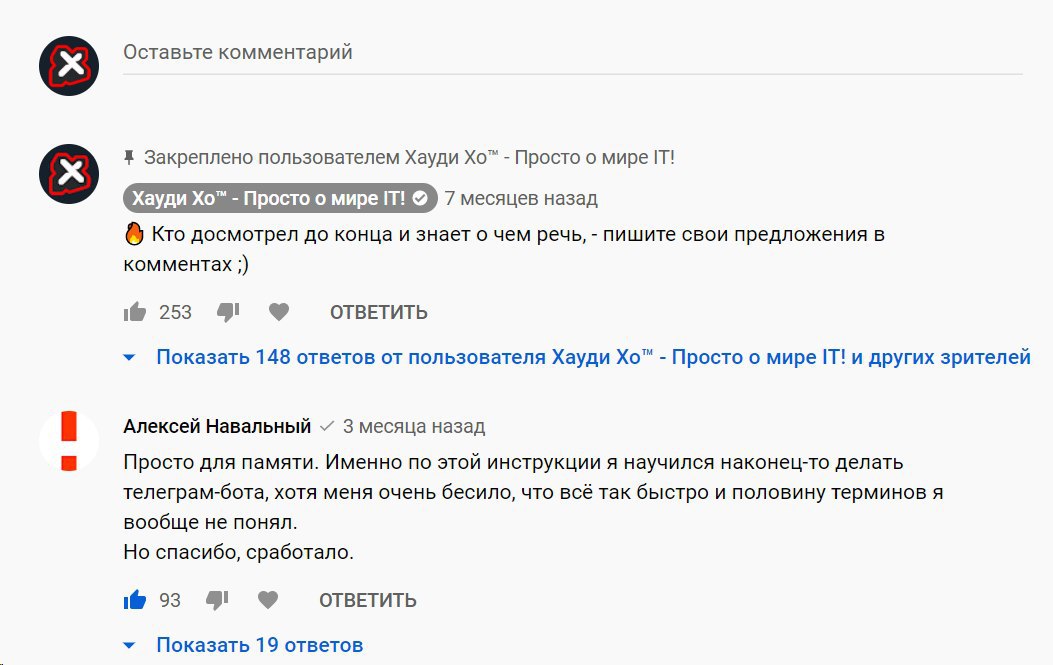The image size is (1053, 665).
Task: Expand the 148 replies thread
Action: coord(593,357)
